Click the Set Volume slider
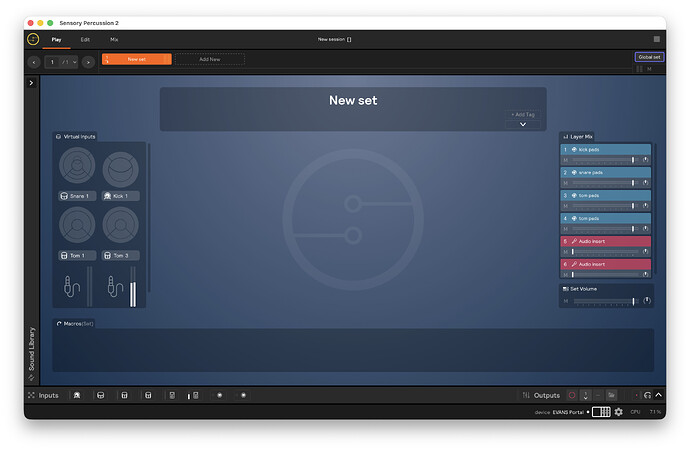This screenshot has height=450, width=690. click(605, 300)
